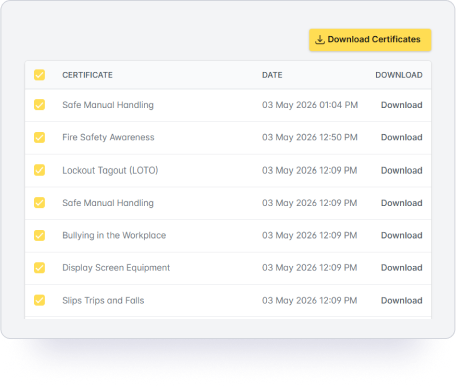Click the DATE column header
Viewport: 456px width, 388px height.
(272, 75)
